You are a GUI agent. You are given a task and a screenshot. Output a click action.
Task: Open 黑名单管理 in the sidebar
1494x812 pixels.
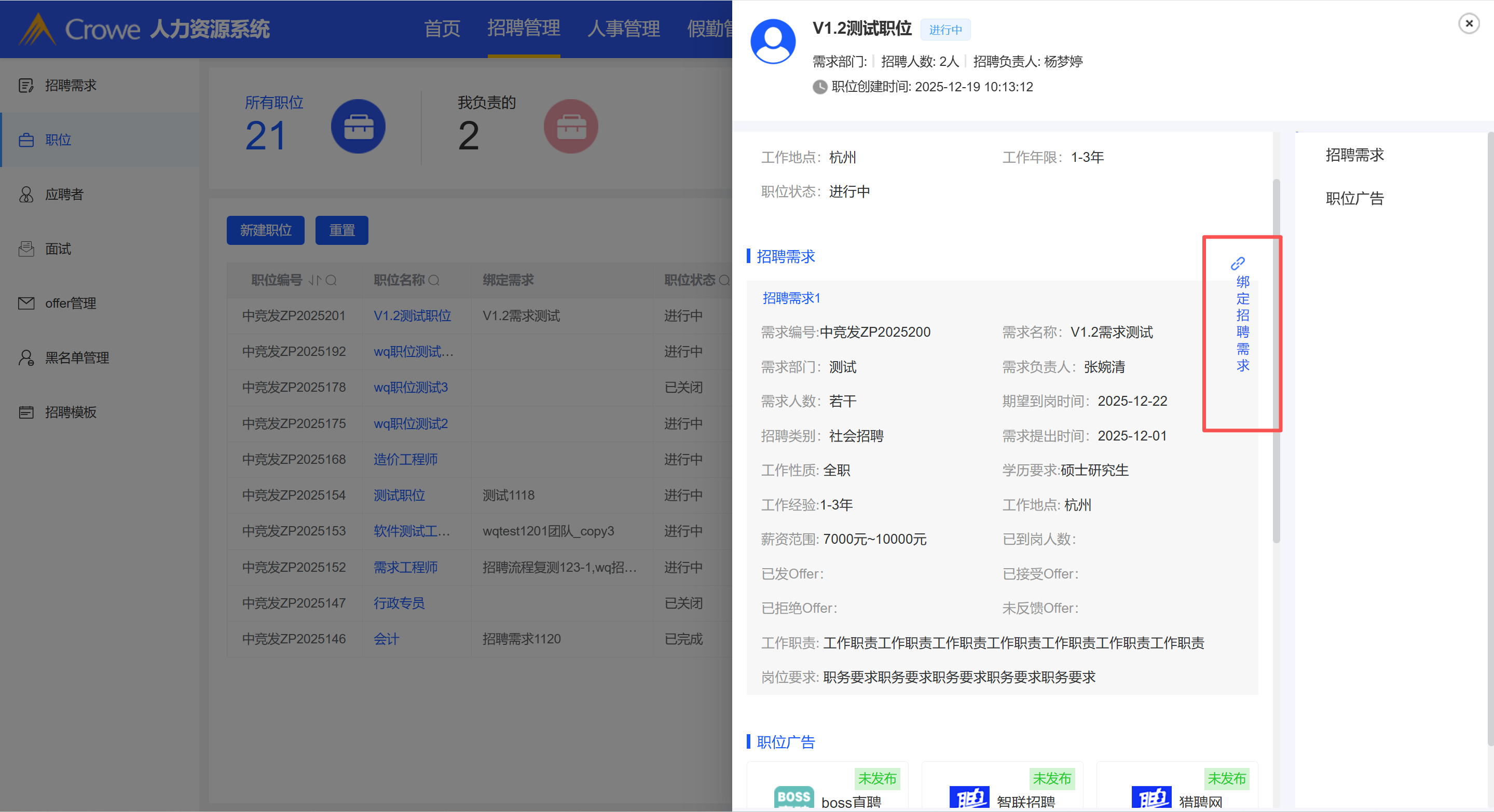tap(77, 358)
